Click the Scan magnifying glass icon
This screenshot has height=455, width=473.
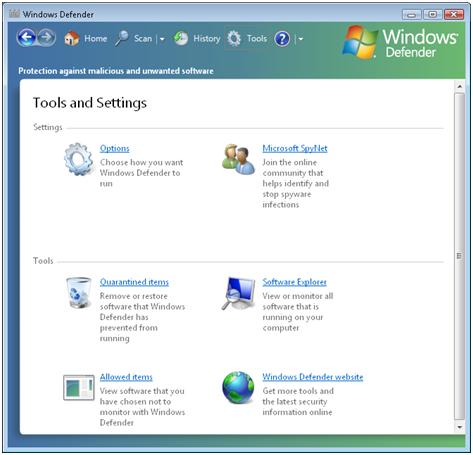click(x=122, y=39)
